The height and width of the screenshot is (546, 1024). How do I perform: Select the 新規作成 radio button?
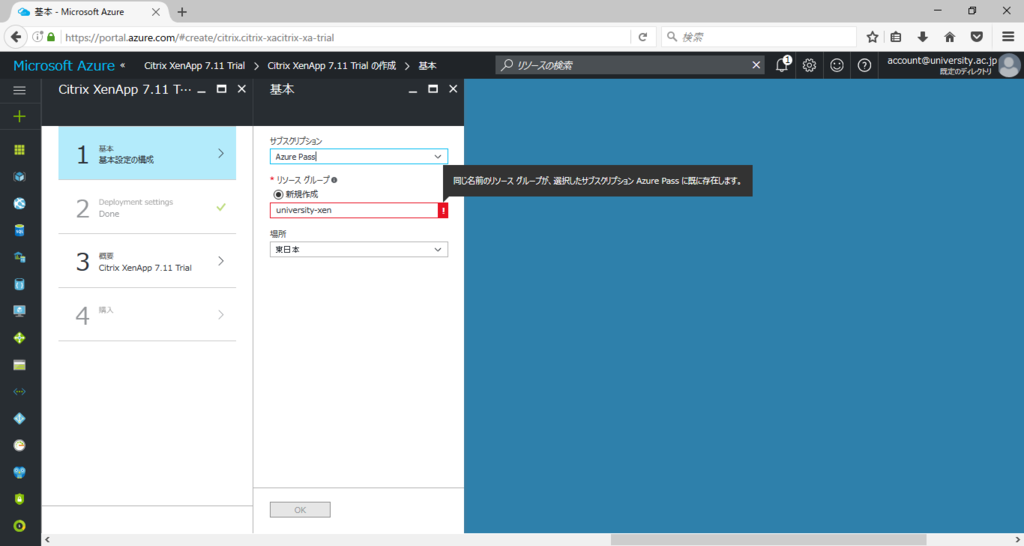(x=278, y=195)
